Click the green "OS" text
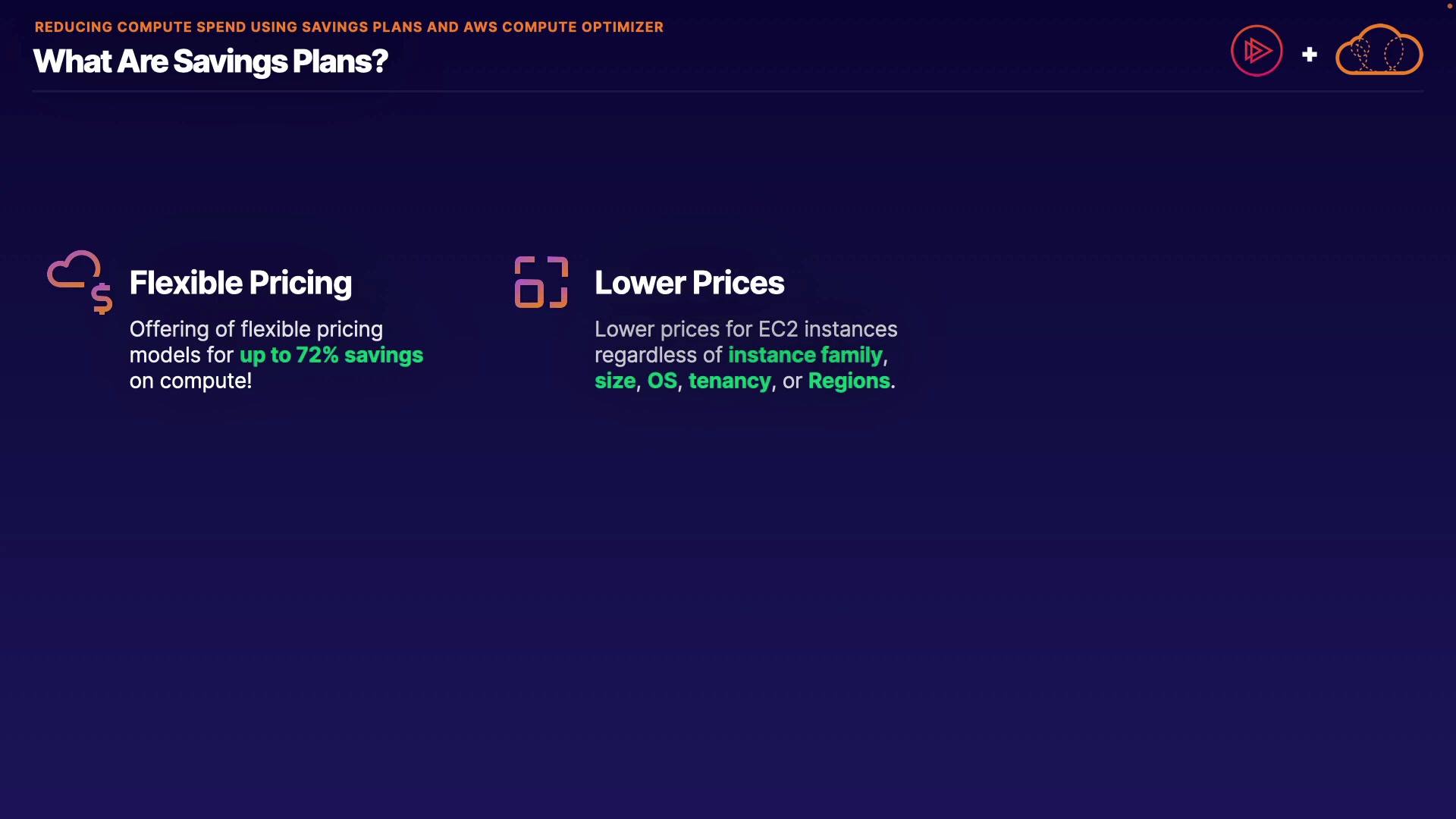The height and width of the screenshot is (819, 1456). click(x=662, y=381)
